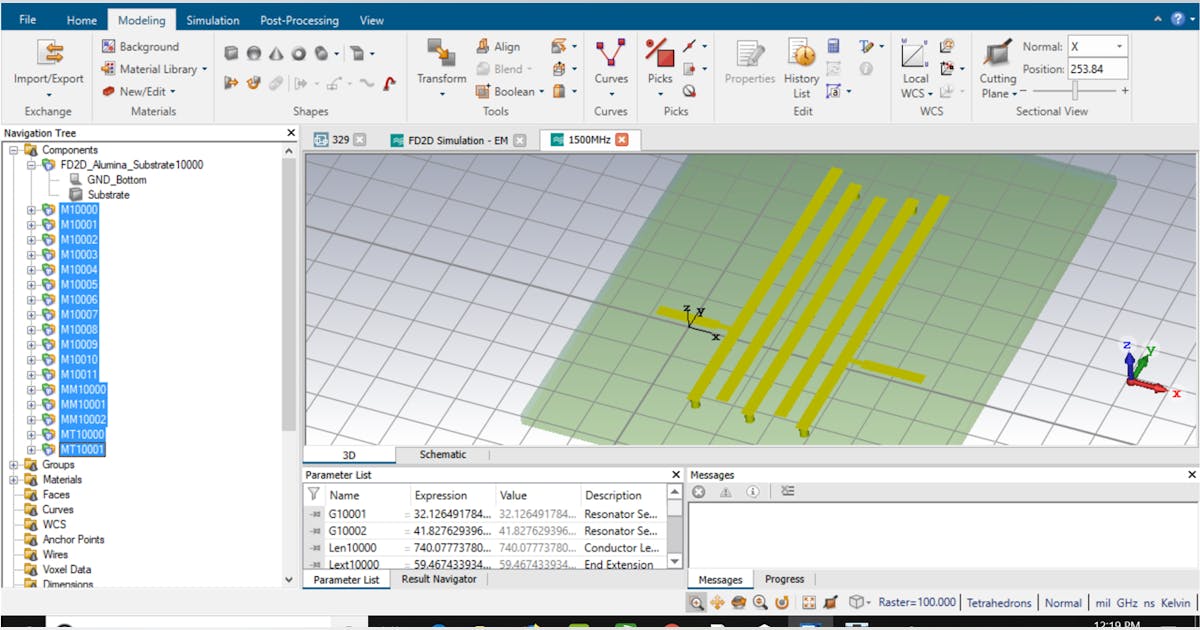This screenshot has height=630, width=1200.
Task: Select the Cone shape tool
Action: pyautogui.click(x=275, y=53)
